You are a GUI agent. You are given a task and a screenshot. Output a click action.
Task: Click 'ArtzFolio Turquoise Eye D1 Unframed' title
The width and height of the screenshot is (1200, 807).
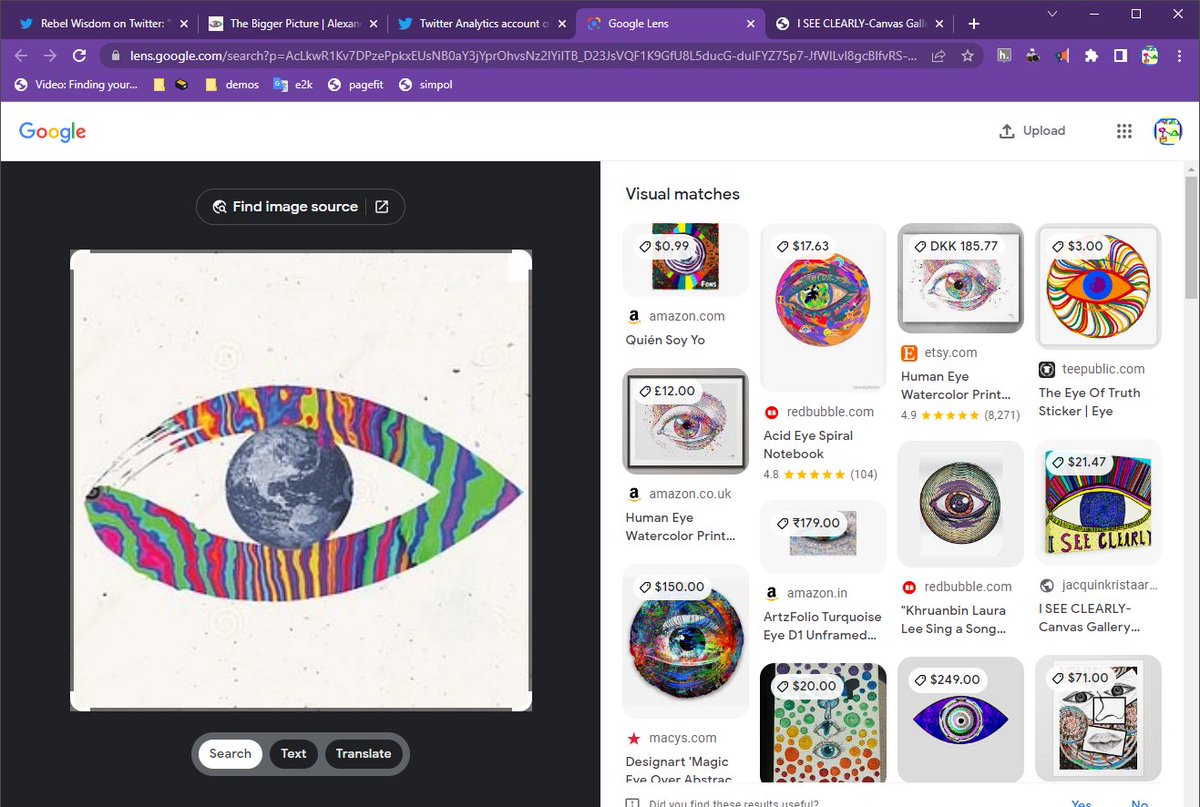click(822, 626)
